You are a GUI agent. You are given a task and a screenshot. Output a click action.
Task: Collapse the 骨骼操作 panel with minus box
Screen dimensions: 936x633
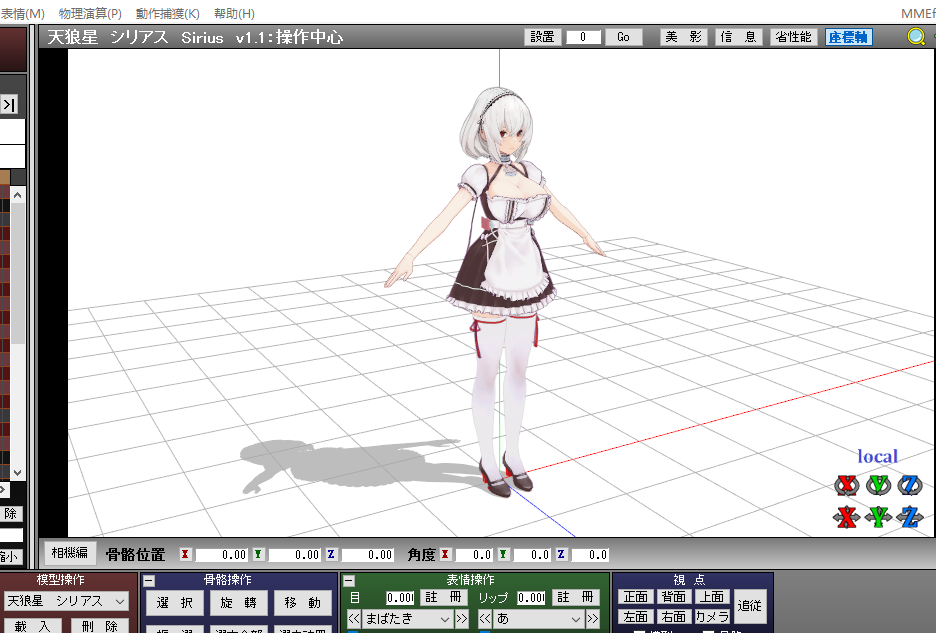pyautogui.click(x=149, y=580)
